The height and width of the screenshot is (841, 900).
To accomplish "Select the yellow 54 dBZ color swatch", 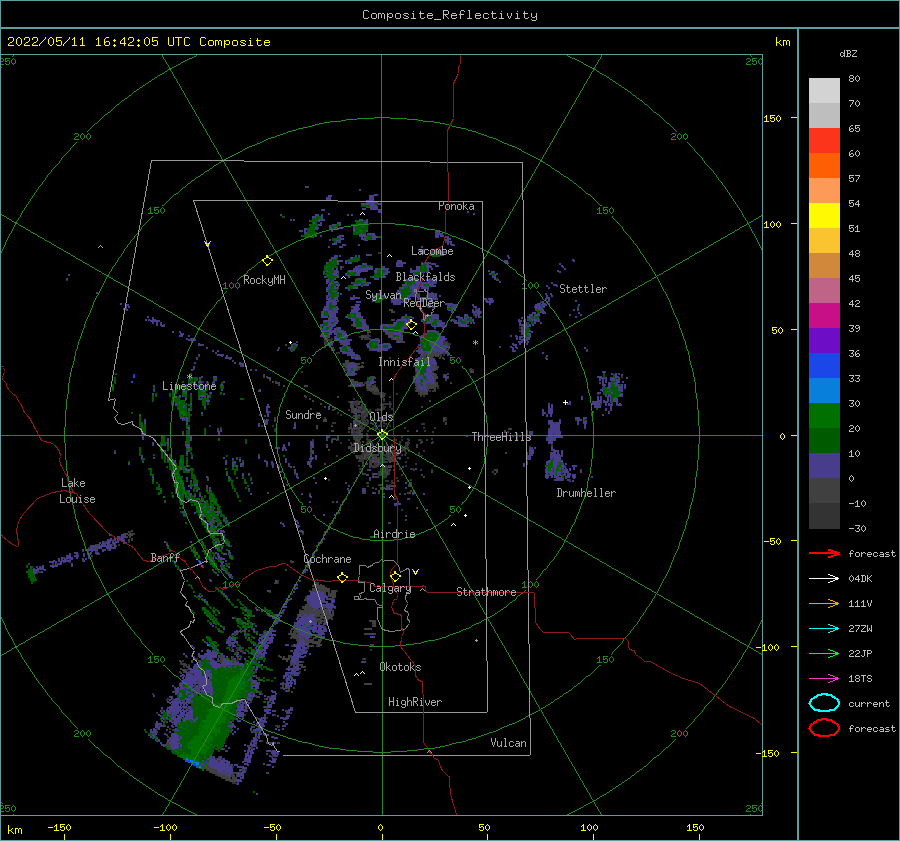I will [824, 215].
